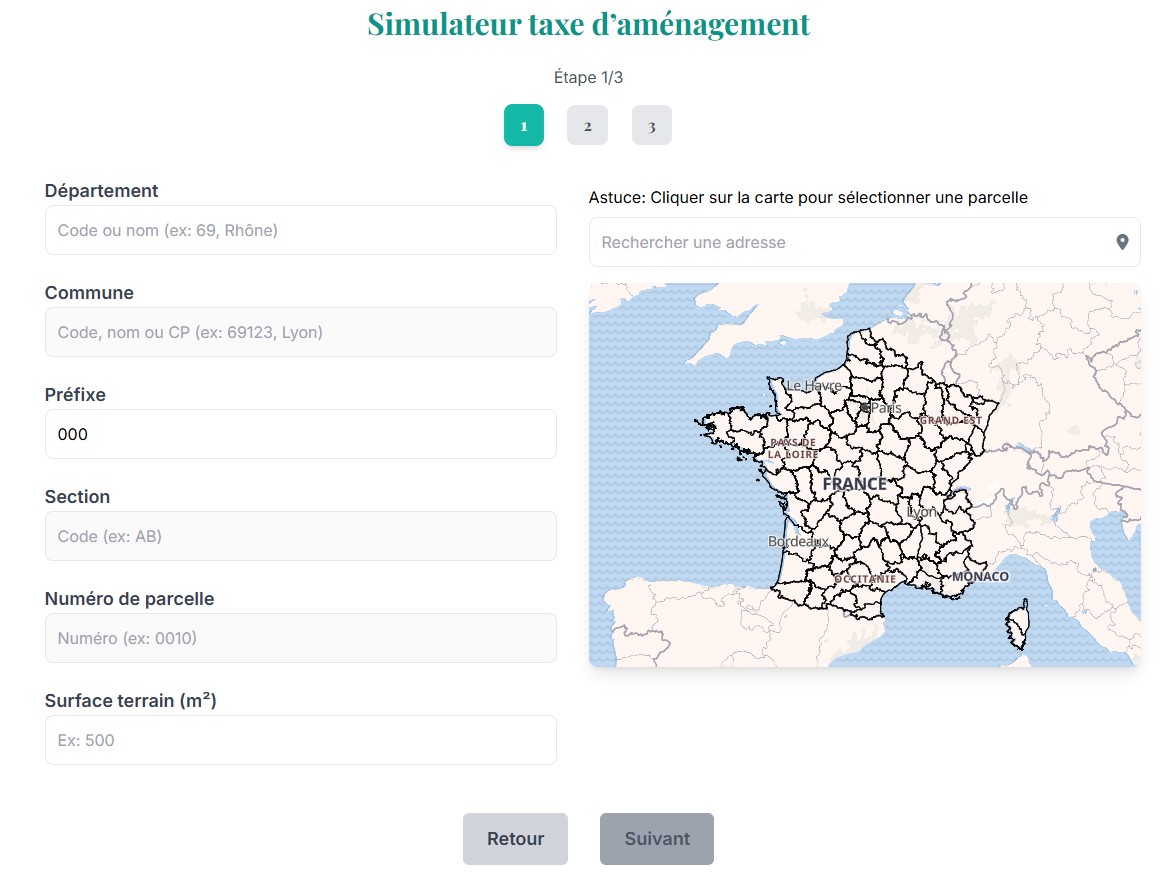Click Le Havre label on map
Screen dimensions: 1171x874
[x=813, y=385]
